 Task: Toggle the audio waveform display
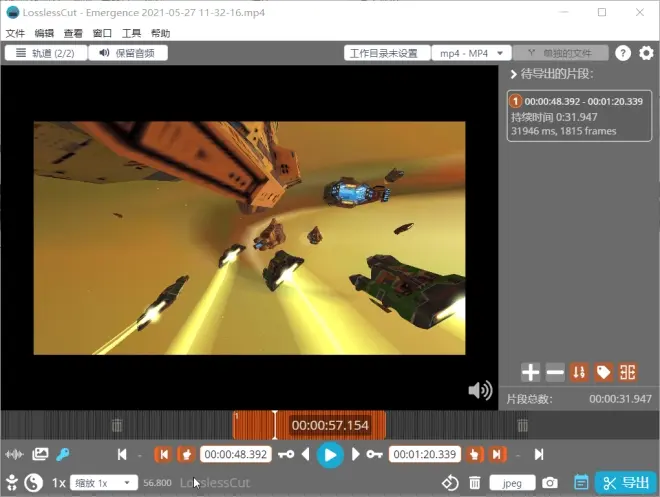point(14,454)
